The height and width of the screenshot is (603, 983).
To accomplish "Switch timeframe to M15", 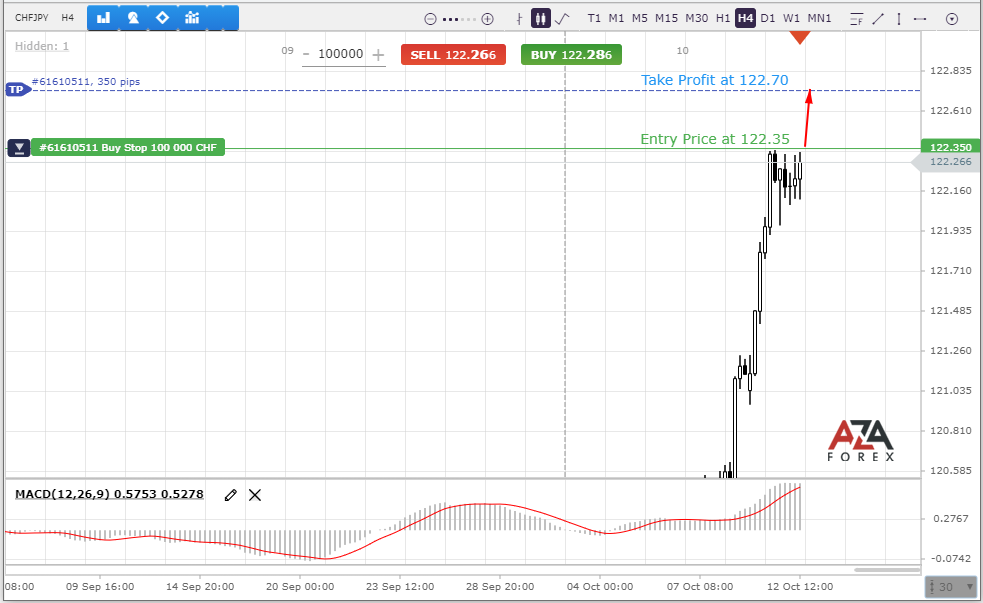I will pos(666,18).
